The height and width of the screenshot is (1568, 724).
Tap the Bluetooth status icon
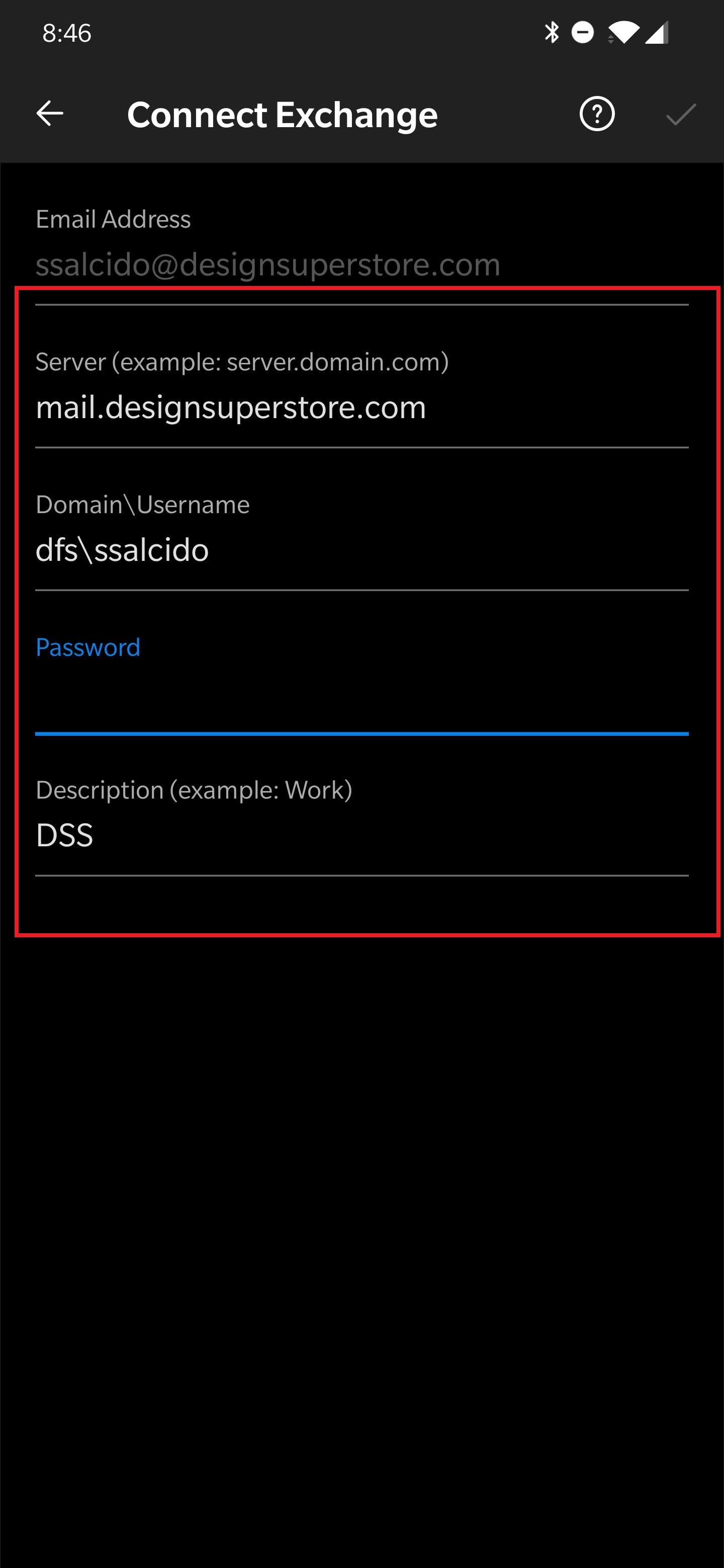(x=552, y=32)
